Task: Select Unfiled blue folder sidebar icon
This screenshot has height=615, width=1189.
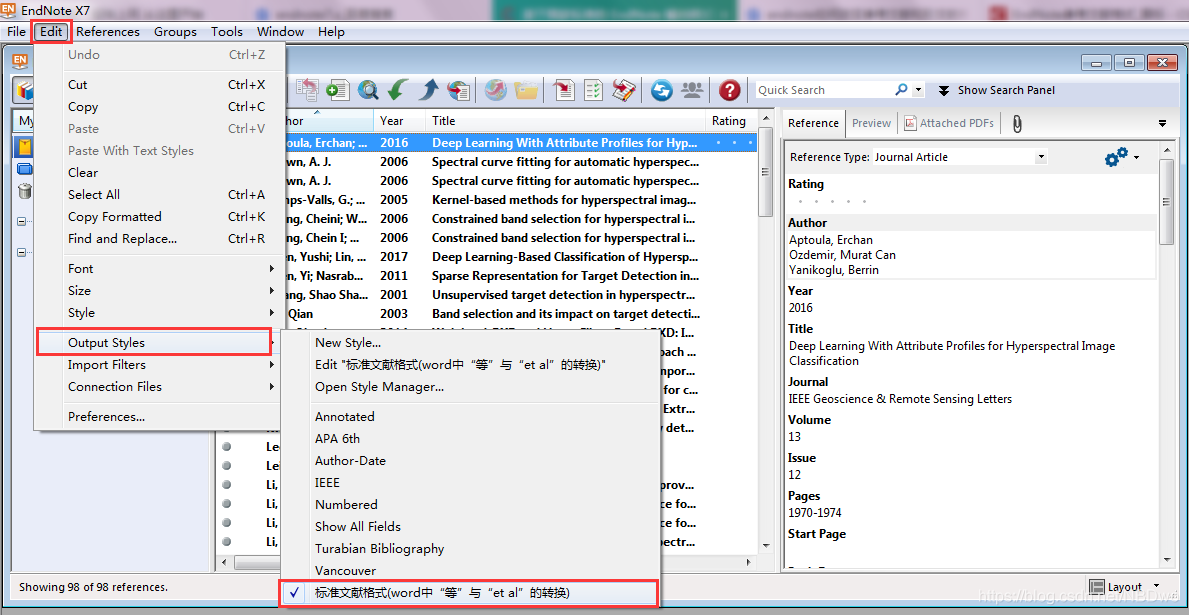Action: point(25,168)
